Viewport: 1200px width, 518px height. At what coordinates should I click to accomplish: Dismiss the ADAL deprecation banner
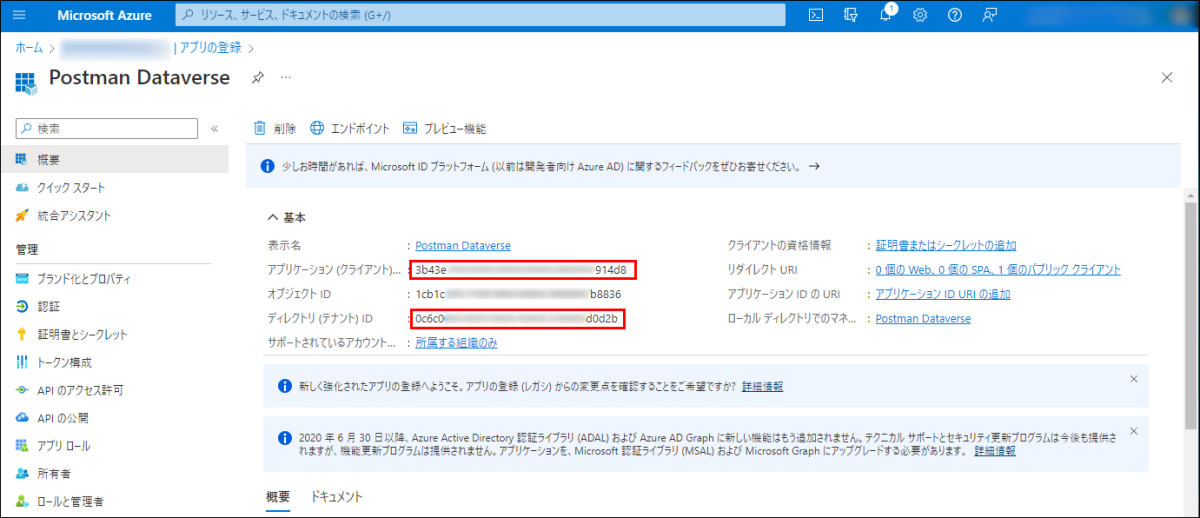[x=1133, y=431]
